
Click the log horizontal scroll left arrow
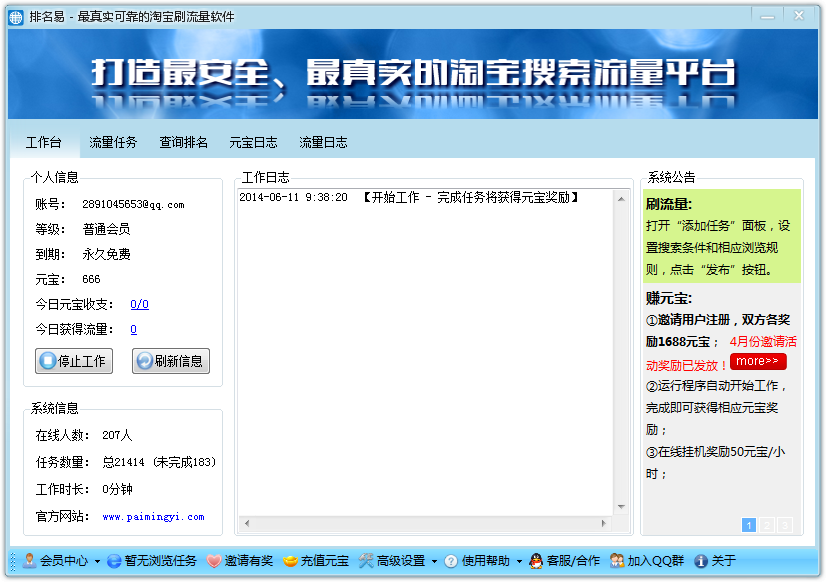[247, 524]
